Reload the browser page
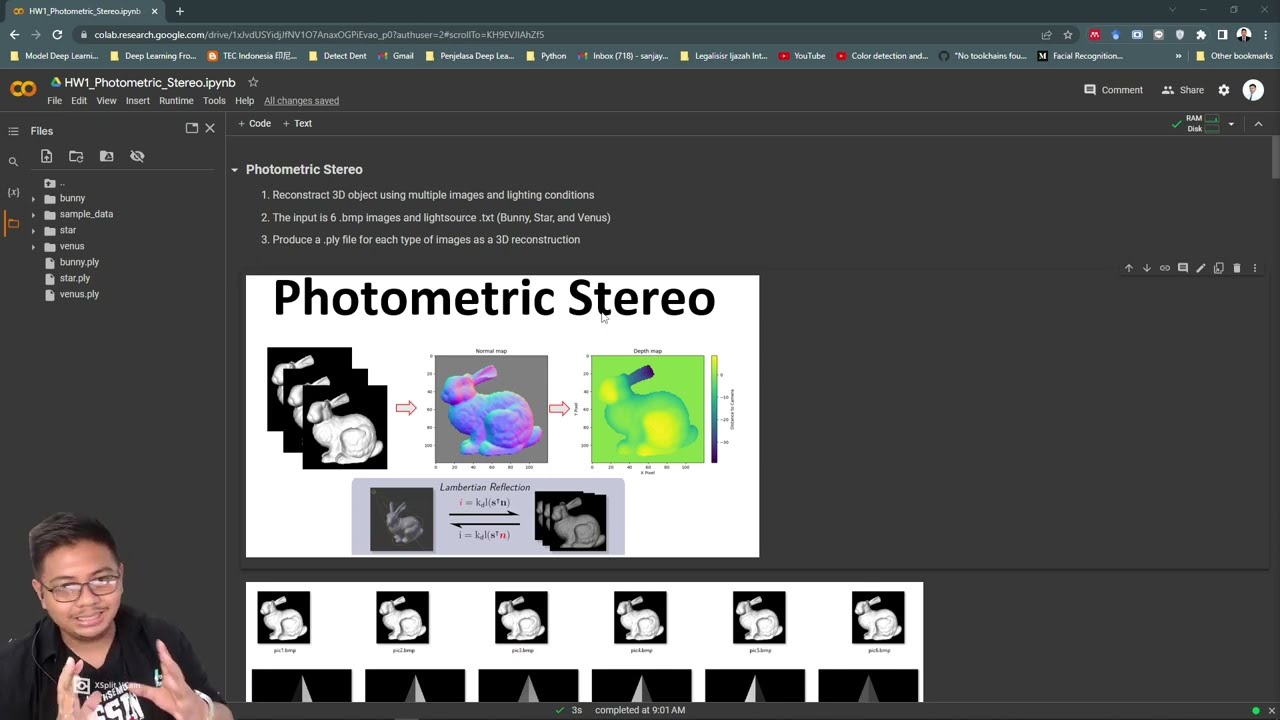The image size is (1280, 720). tap(57, 34)
